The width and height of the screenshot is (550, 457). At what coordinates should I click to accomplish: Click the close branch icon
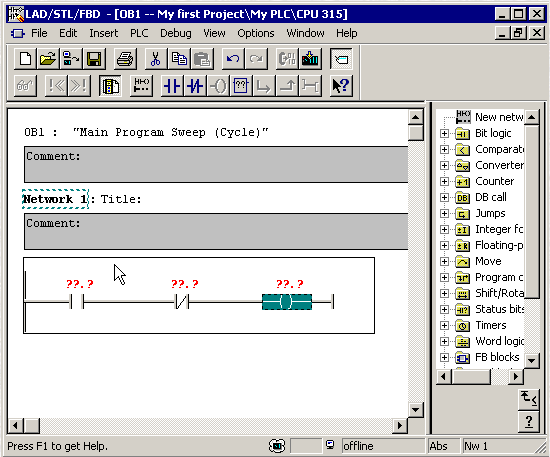point(287,86)
